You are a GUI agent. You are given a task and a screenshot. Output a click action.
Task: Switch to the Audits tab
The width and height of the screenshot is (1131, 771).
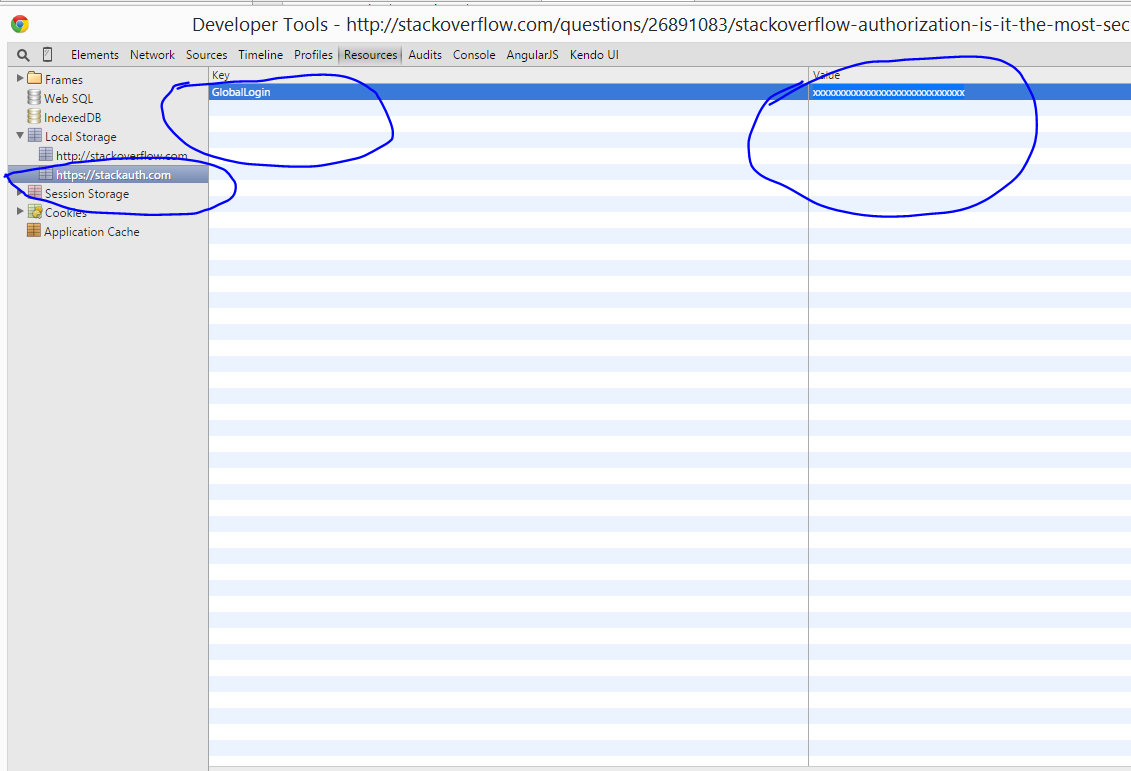pyautogui.click(x=425, y=55)
